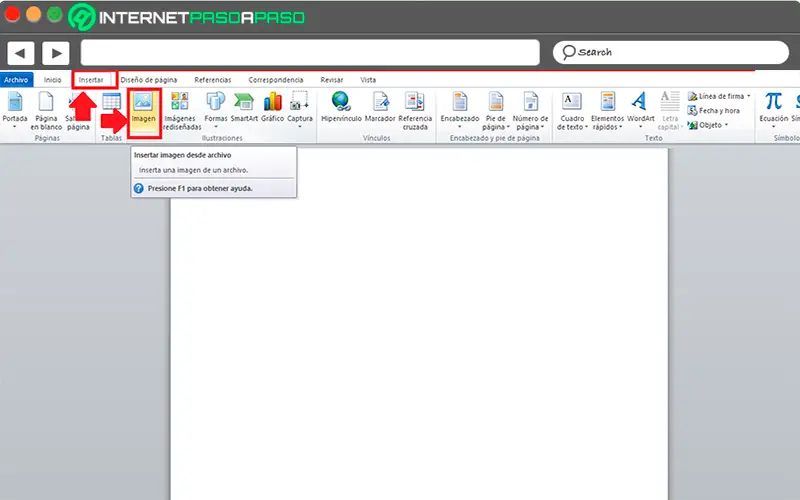Open Número de página options
Image resolution: width=800 pixels, height=500 pixels.
pos(530,111)
